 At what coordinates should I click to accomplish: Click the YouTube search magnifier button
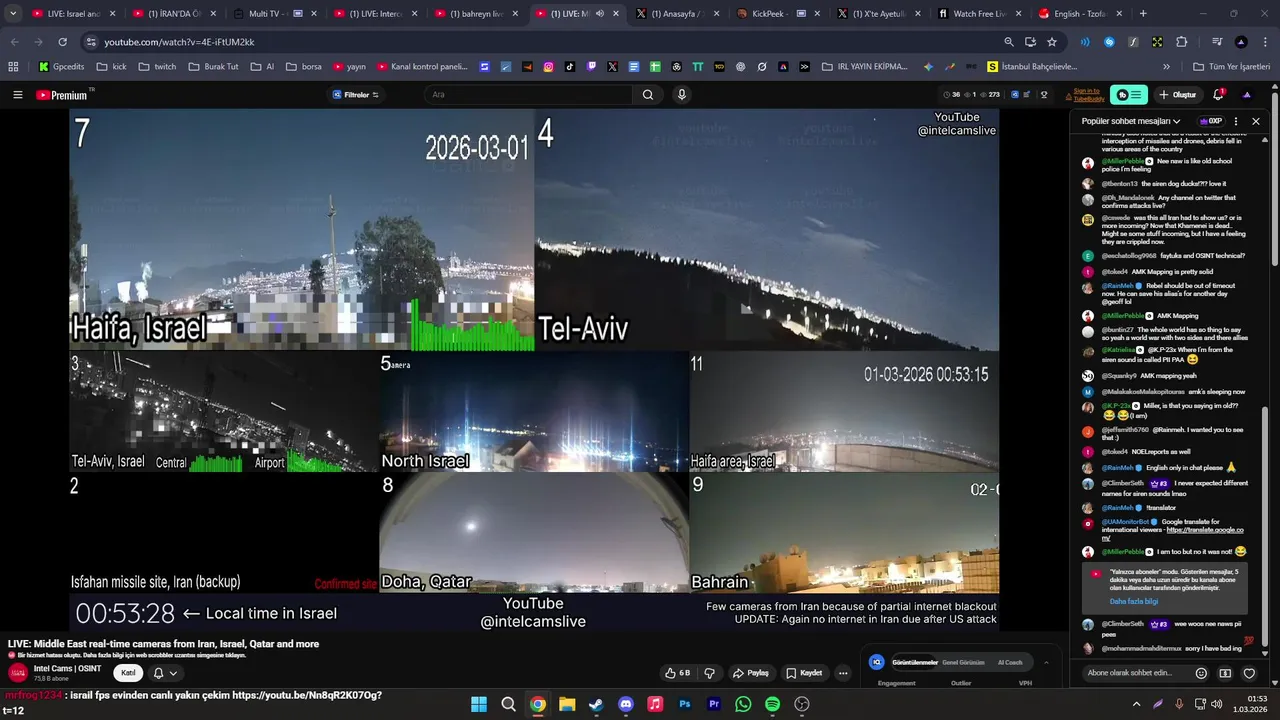click(648, 95)
